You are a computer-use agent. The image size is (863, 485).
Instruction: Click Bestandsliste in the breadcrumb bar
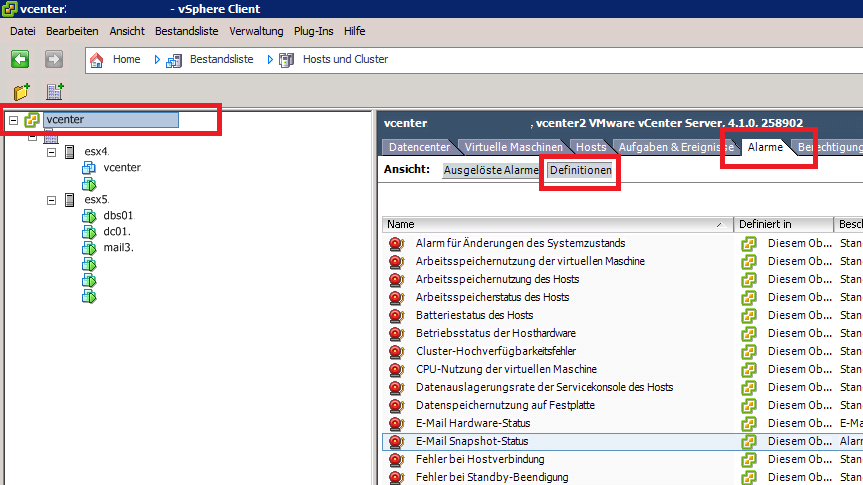coord(224,60)
